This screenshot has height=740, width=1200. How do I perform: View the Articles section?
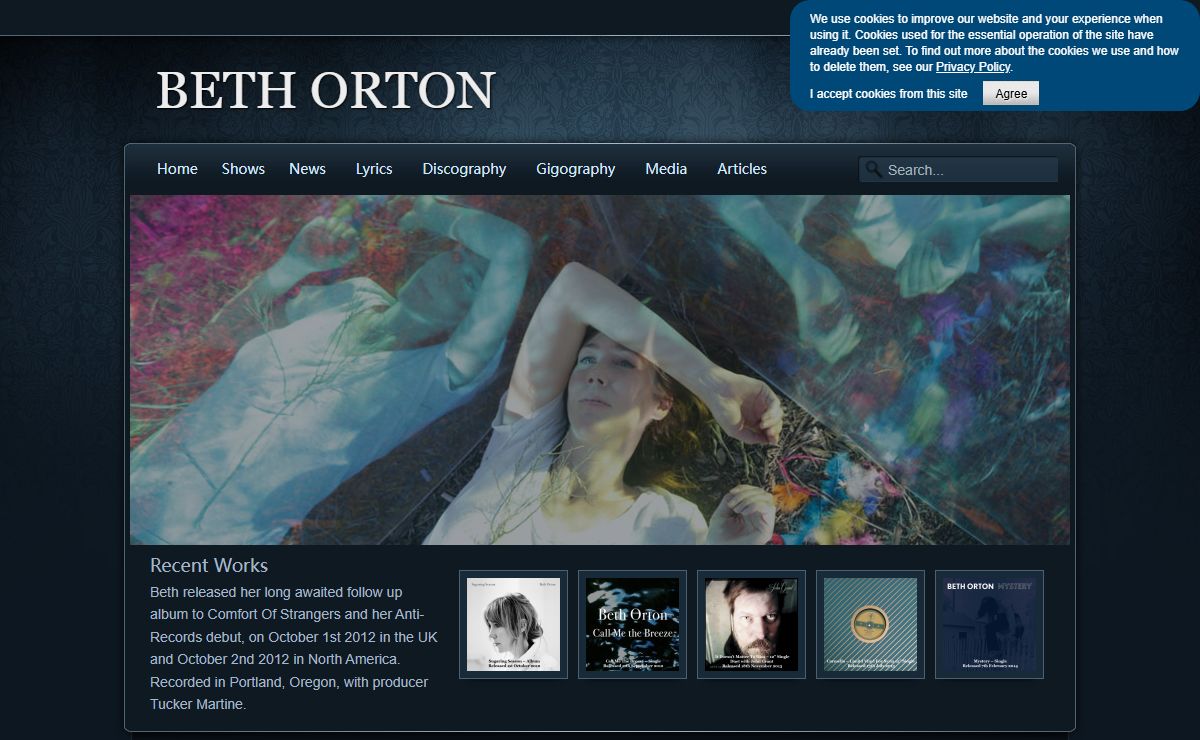pos(742,169)
